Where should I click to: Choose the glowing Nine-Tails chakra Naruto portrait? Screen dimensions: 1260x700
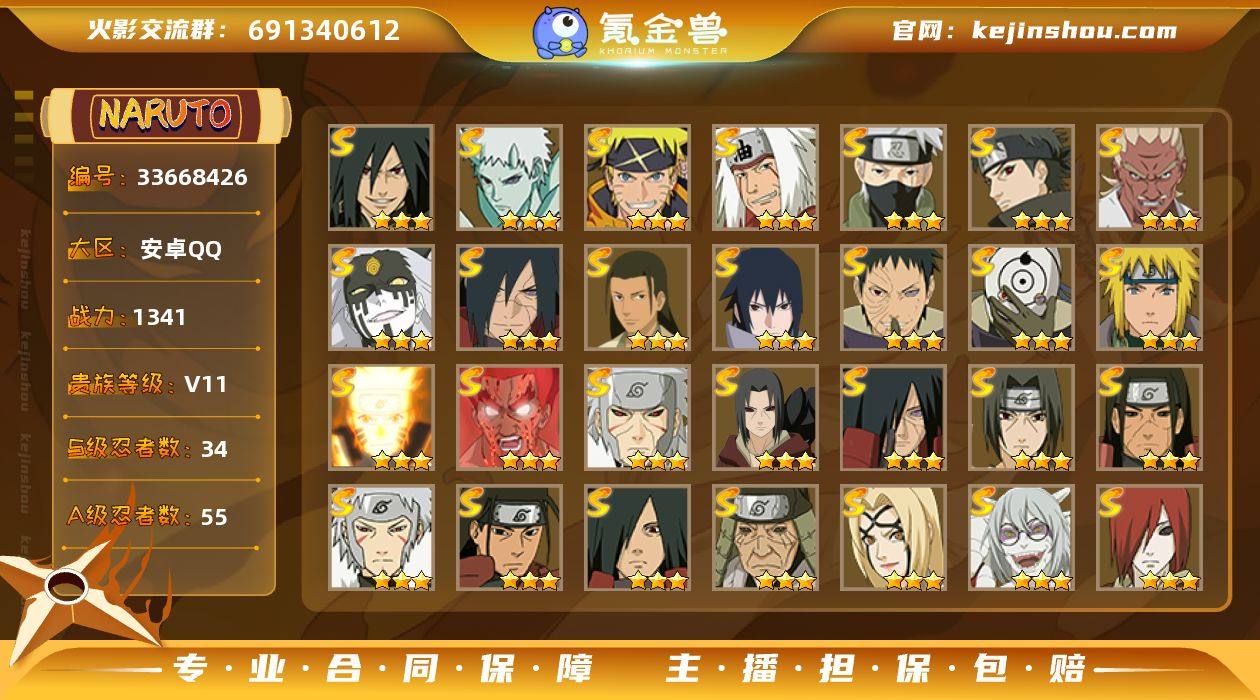point(381,418)
